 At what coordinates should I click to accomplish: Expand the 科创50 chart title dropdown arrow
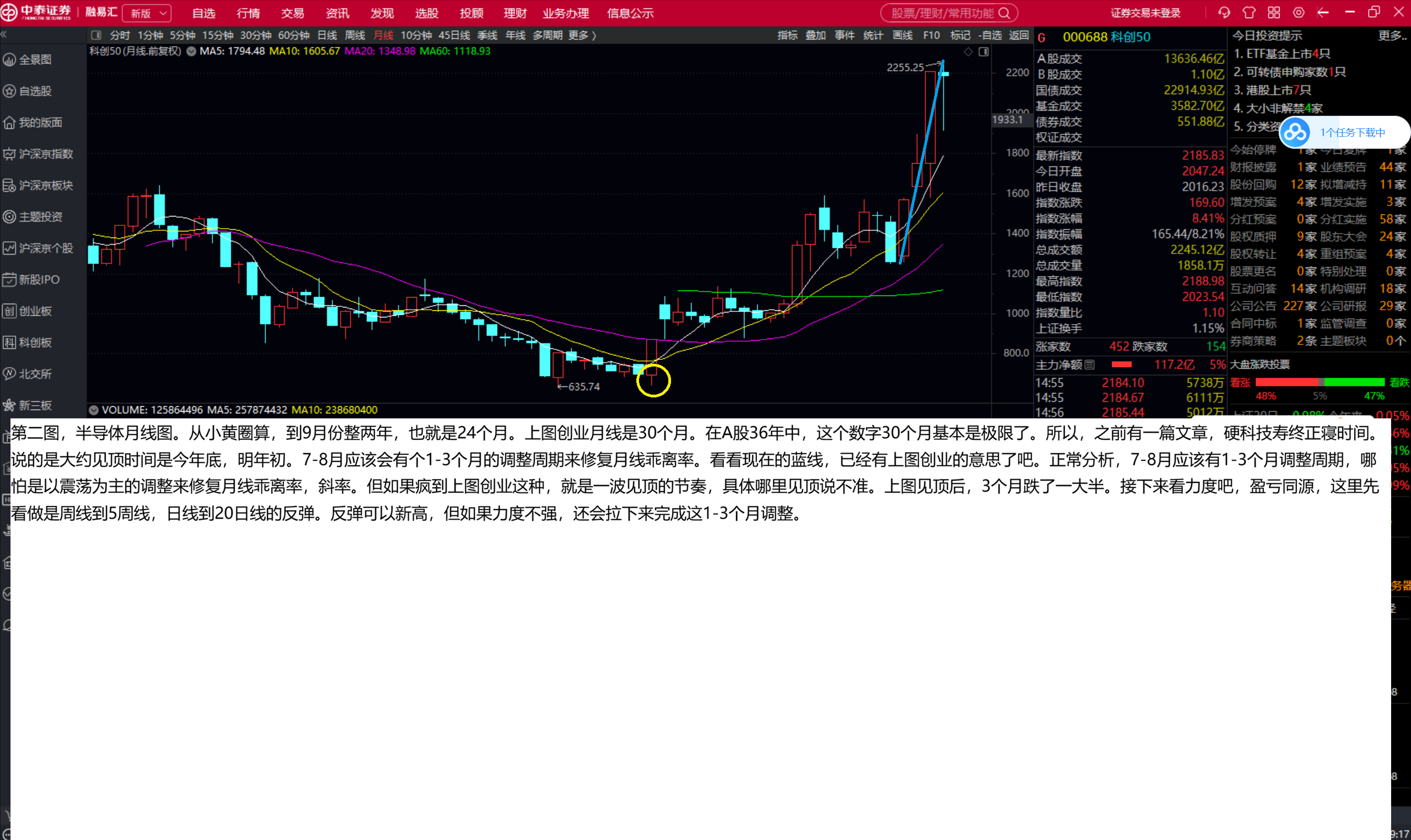pyautogui.click(x=191, y=51)
